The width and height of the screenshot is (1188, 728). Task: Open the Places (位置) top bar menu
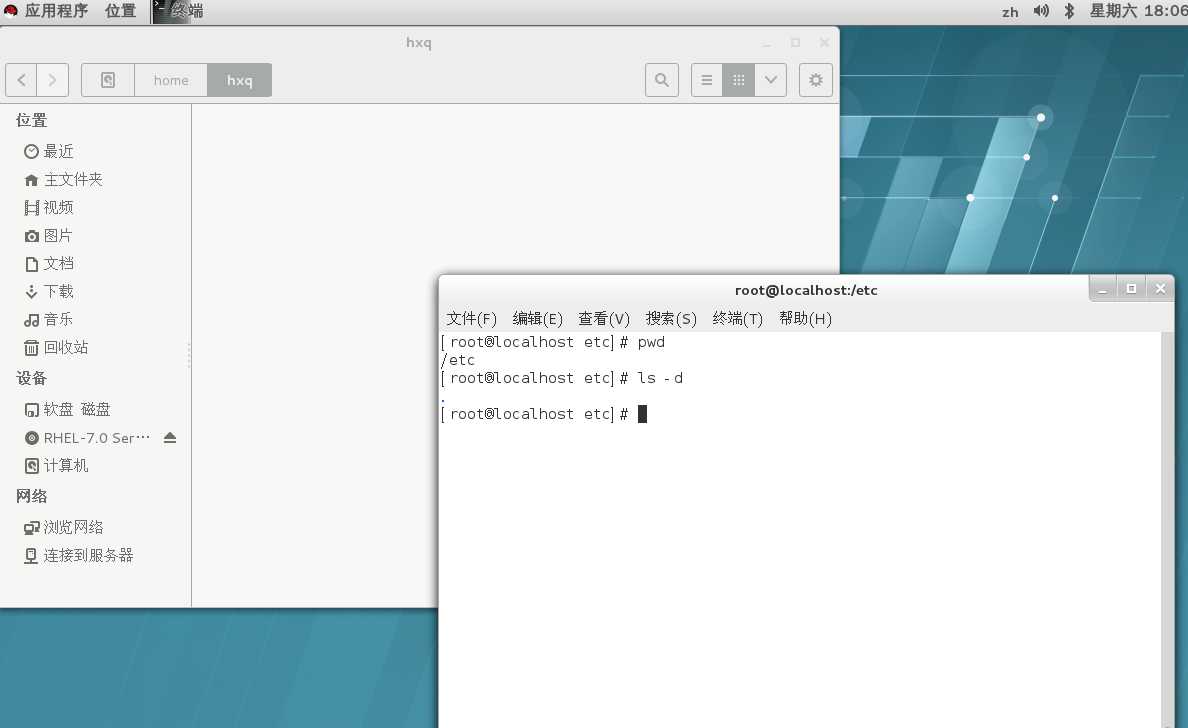120,11
